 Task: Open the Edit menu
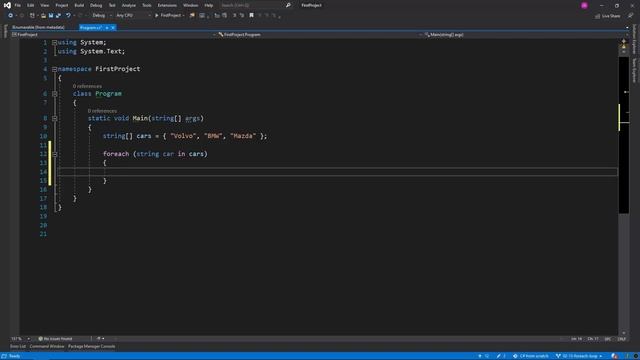31,5
